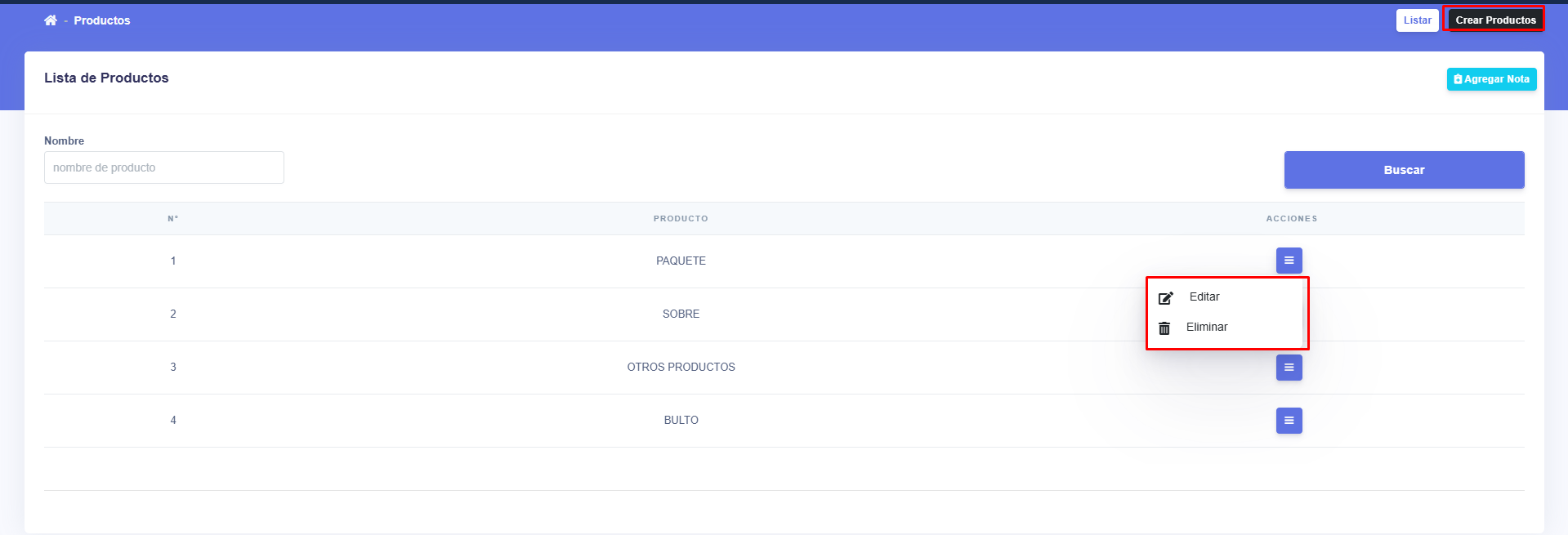Select Editar from the actions menu
This screenshot has height=535, width=1568.
click(x=1204, y=297)
